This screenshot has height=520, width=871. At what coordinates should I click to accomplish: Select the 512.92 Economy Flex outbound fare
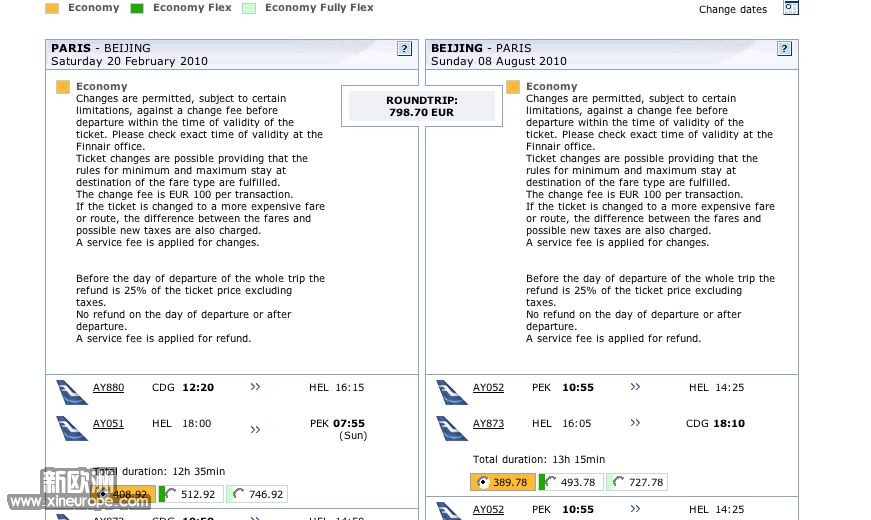[172, 494]
